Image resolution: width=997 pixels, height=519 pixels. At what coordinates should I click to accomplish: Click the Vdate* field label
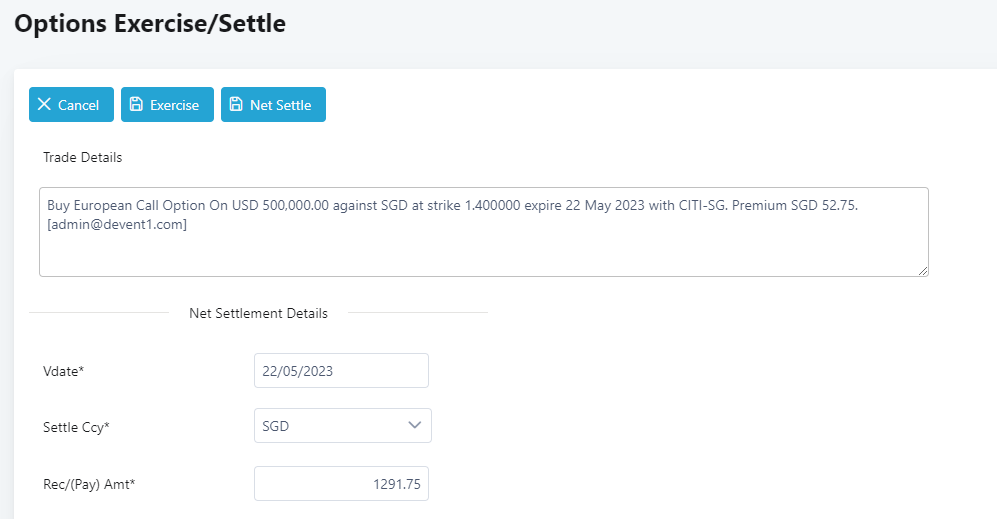[63, 371]
